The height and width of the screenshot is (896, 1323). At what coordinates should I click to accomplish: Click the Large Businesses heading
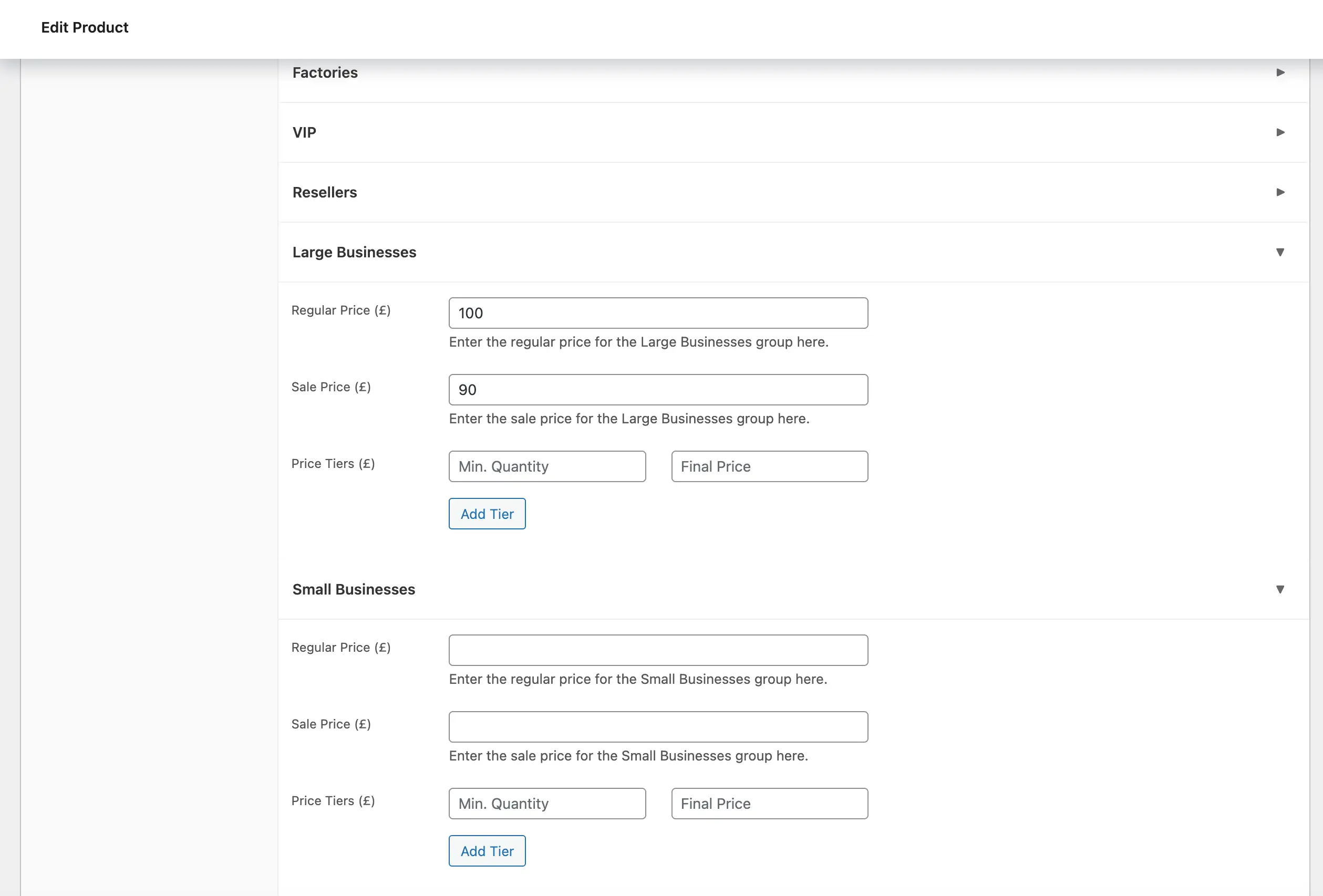pyautogui.click(x=354, y=252)
